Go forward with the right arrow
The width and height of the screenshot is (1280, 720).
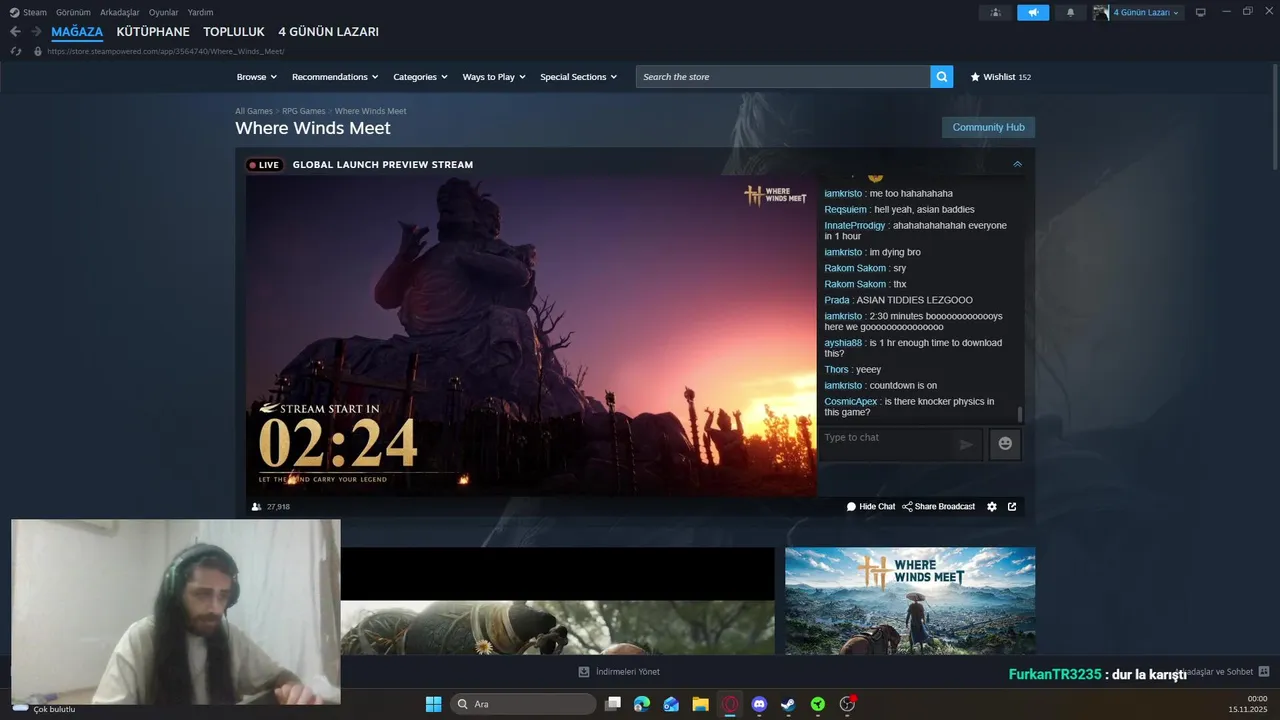[36, 32]
